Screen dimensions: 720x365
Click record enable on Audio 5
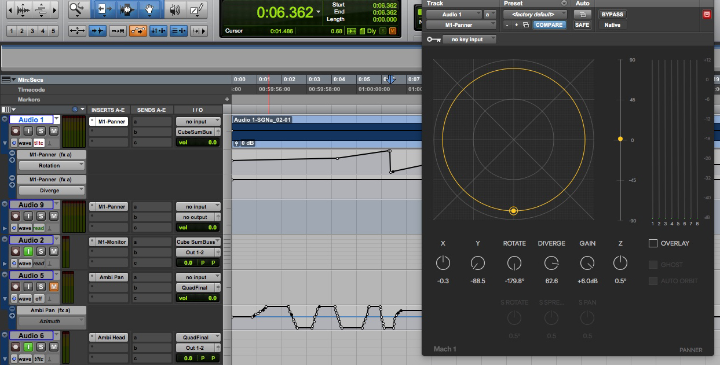coord(16,287)
